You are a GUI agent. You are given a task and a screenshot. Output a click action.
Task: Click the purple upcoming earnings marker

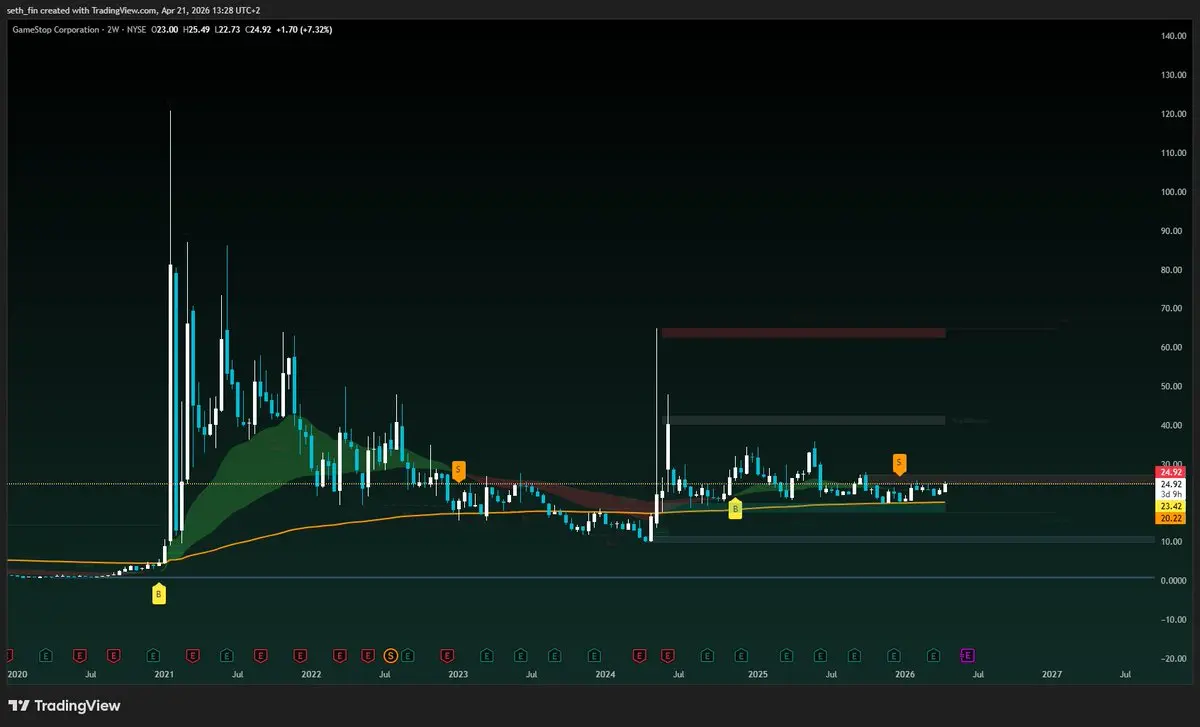(x=967, y=655)
